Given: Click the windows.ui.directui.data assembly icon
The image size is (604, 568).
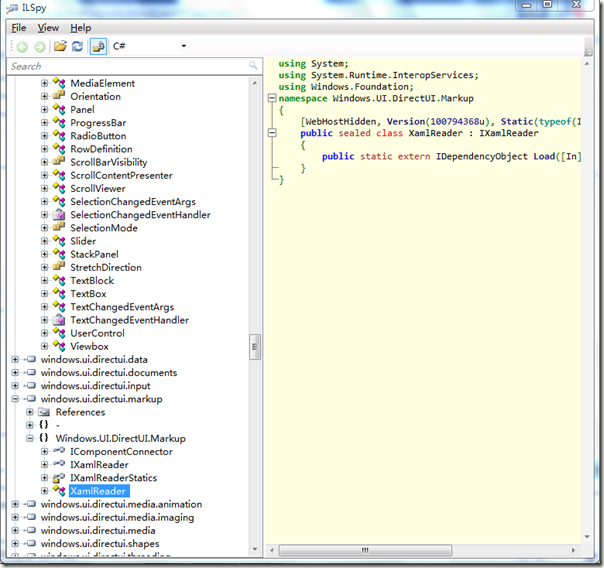Looking at the screenshot, I should point(30,359).
